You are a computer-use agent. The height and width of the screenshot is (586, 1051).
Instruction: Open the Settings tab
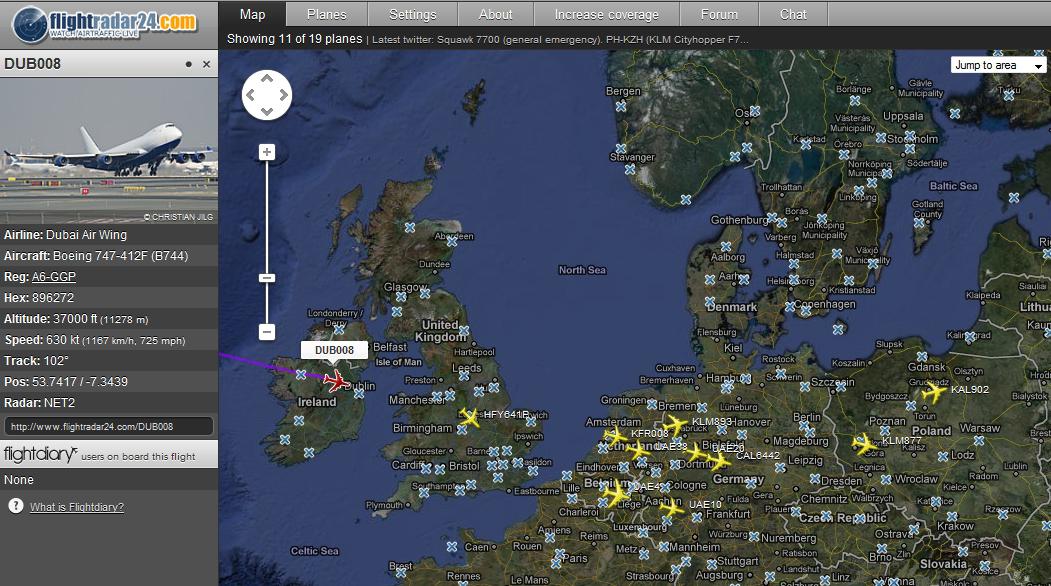tap(412, 14)
